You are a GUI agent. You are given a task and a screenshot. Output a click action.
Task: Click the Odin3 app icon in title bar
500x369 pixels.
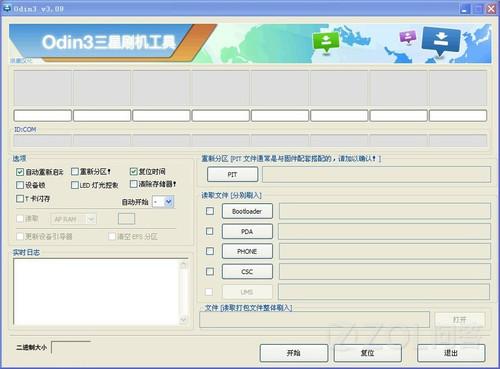coord(6,8)
